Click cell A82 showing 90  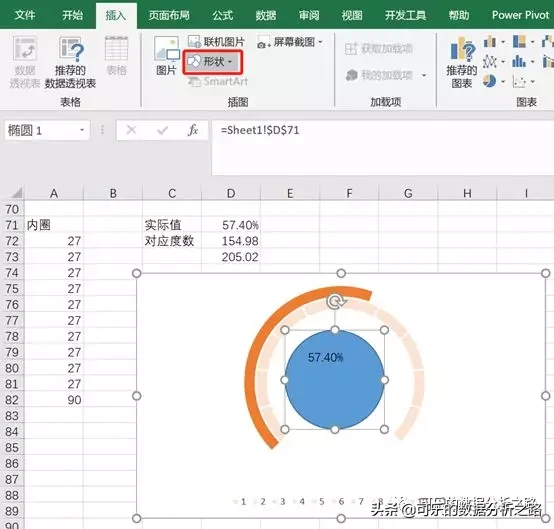pyautogui.click(x=54, y=400)
